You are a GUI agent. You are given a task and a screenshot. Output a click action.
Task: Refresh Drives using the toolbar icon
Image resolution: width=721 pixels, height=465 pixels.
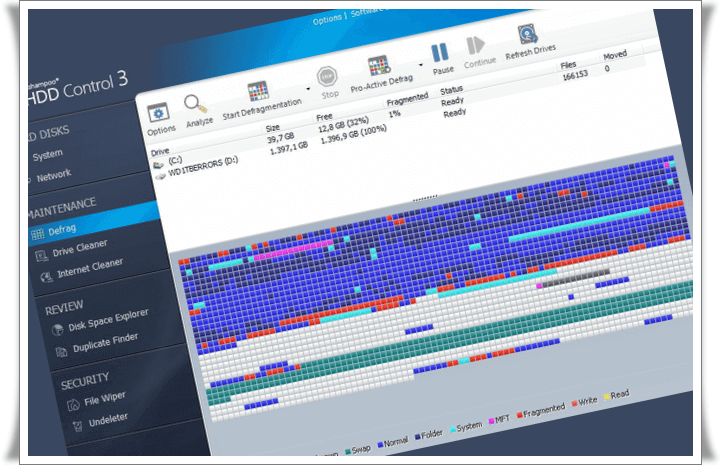click(528, 34)
